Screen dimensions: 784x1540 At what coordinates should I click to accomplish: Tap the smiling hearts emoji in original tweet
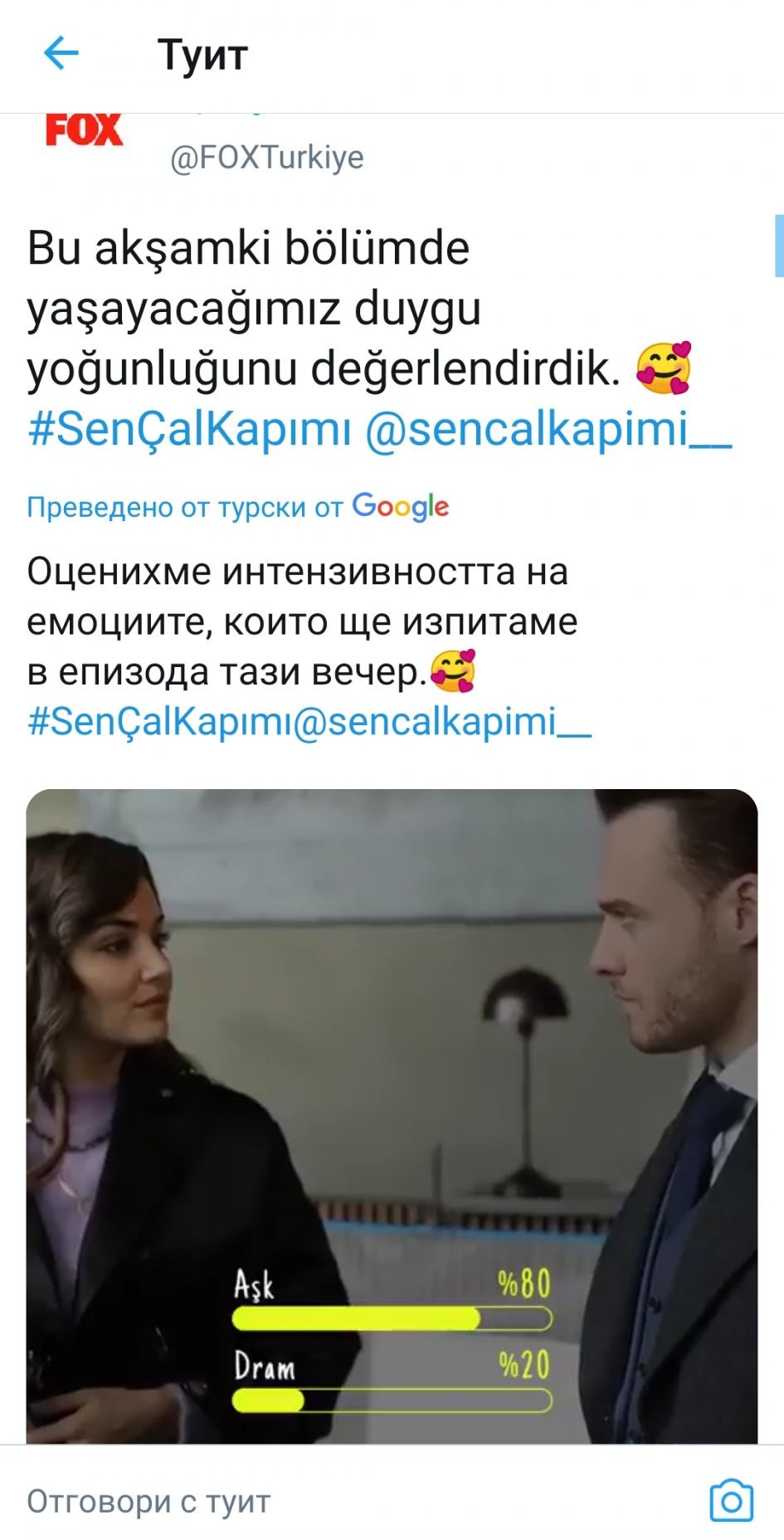pyautogui.click(x=664, y=368)
